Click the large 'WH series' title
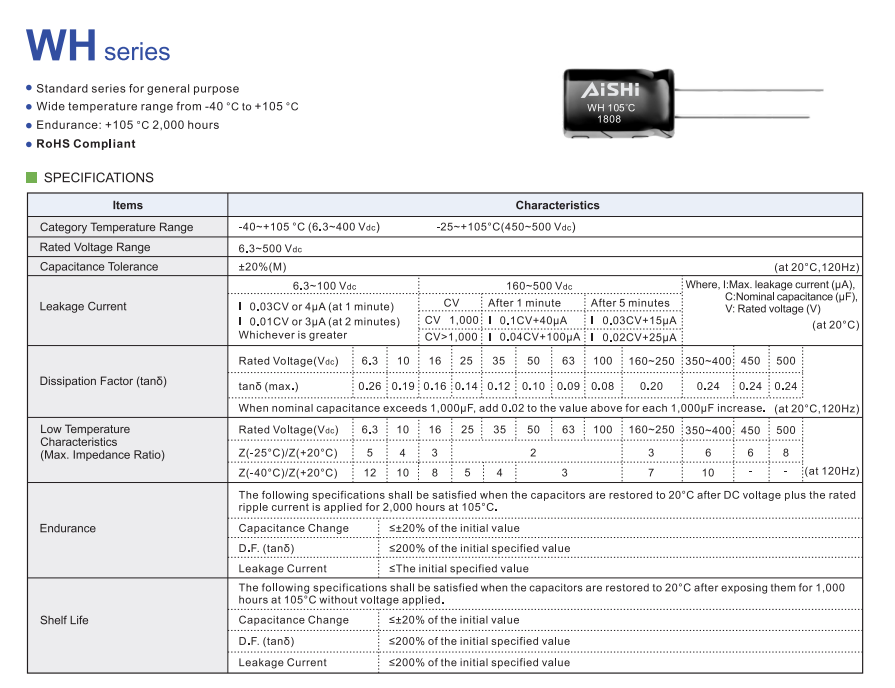 click(98, 47)
